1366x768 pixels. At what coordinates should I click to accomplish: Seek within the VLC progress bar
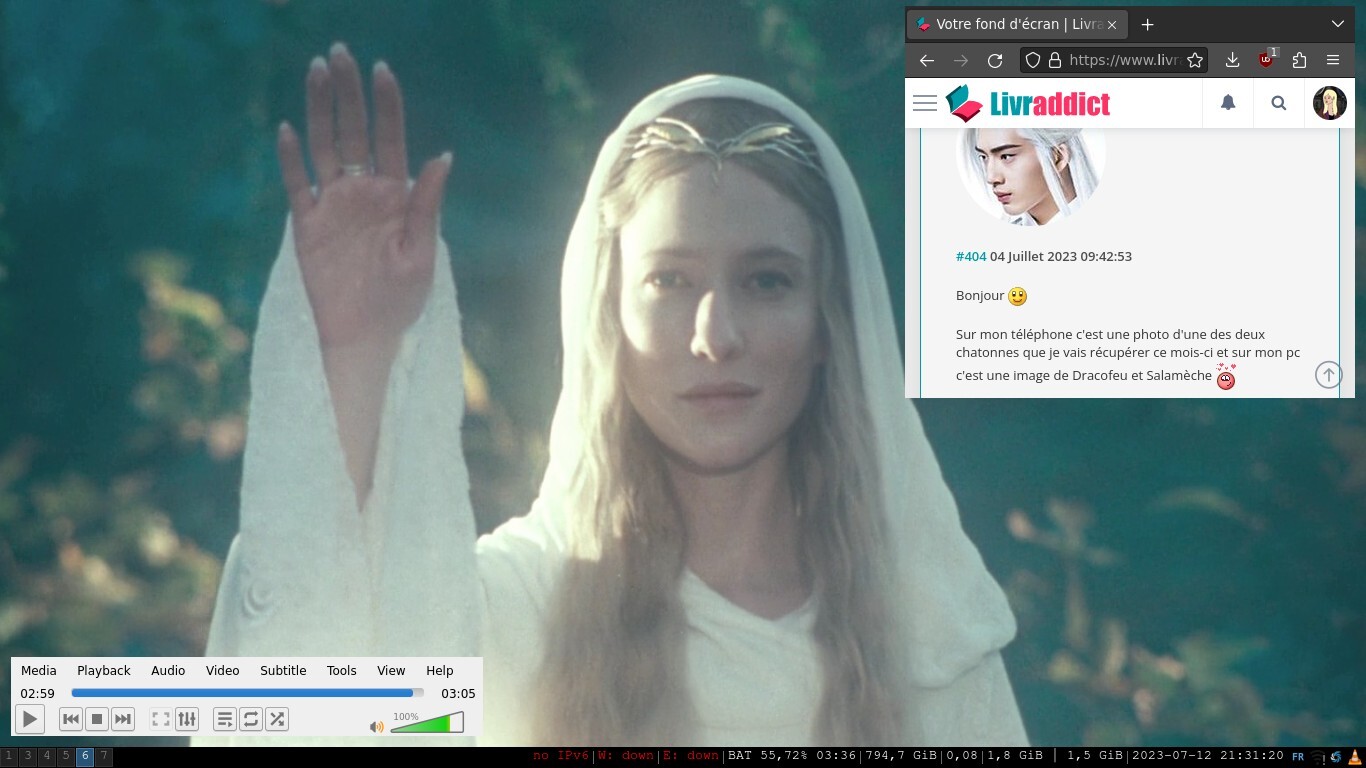pos(248,693)
